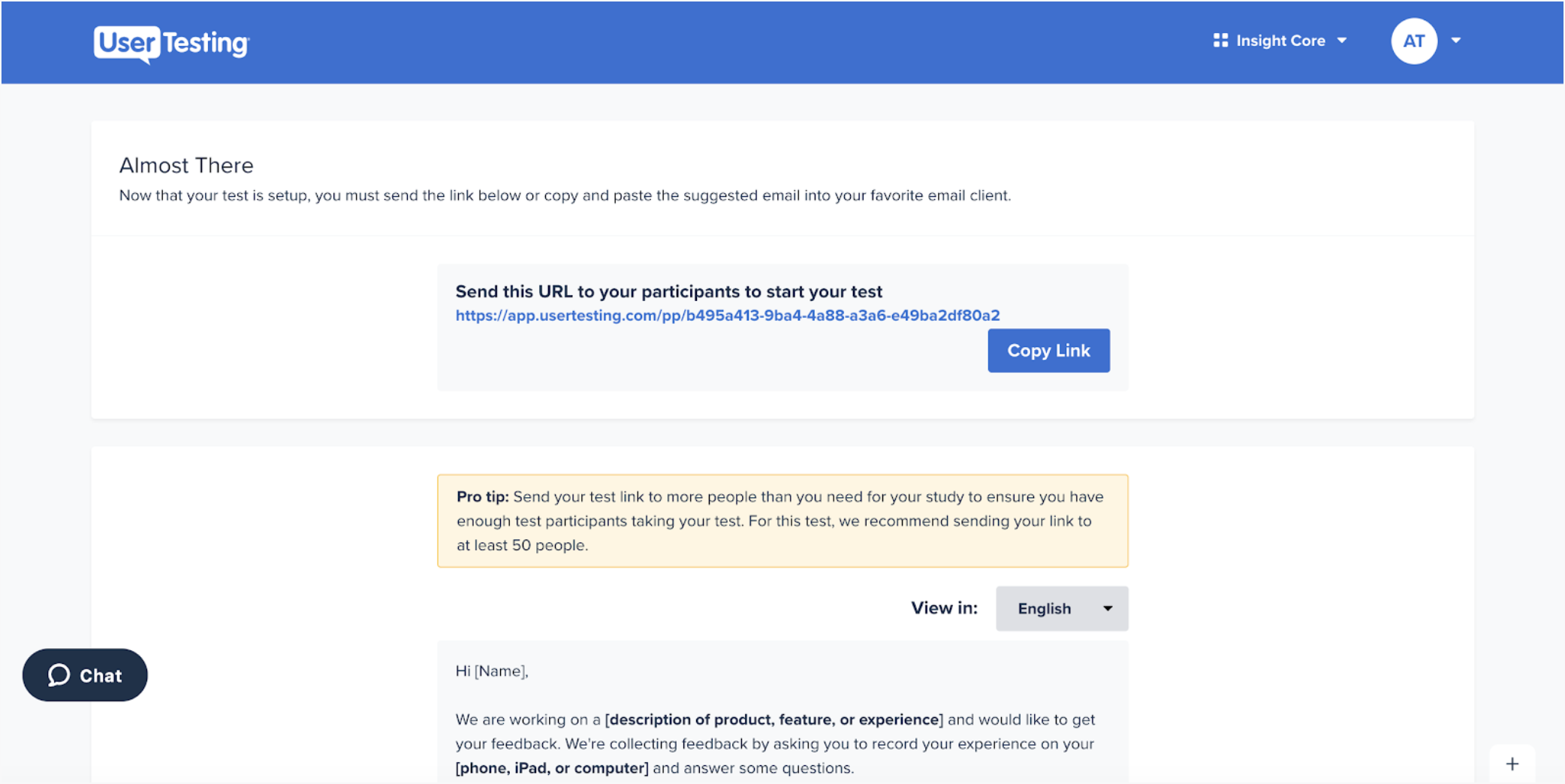Open the AT account avatar
The image size is (1565, 784).
click(x=1413, y=41)
